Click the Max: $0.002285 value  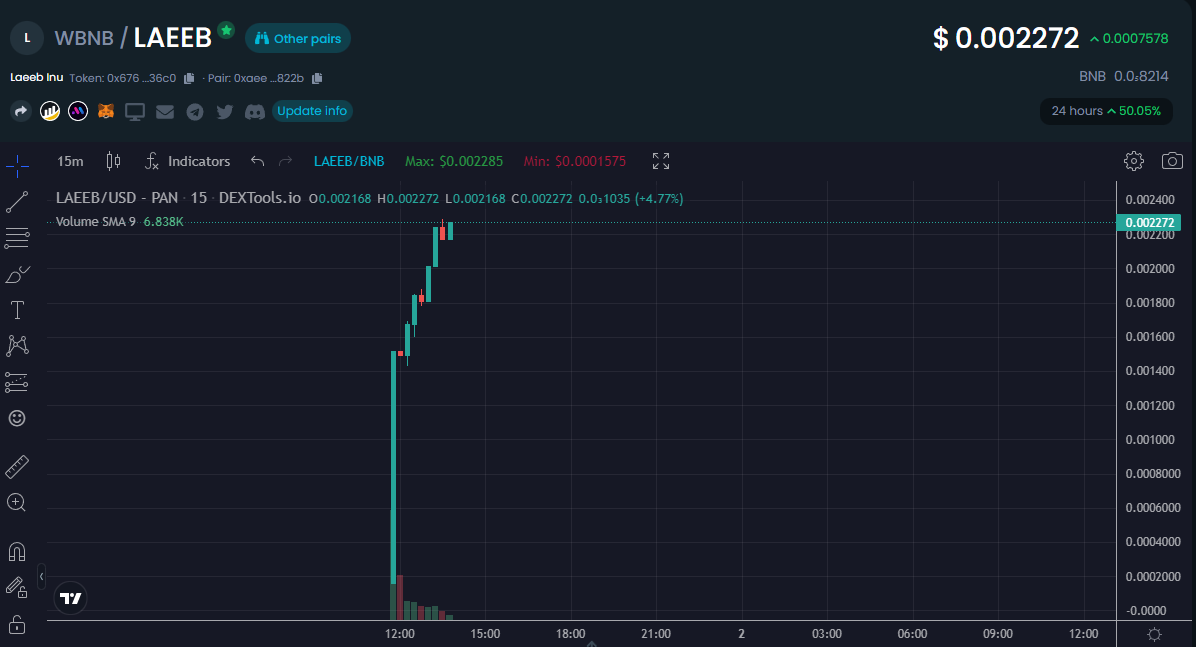(454, 161)
